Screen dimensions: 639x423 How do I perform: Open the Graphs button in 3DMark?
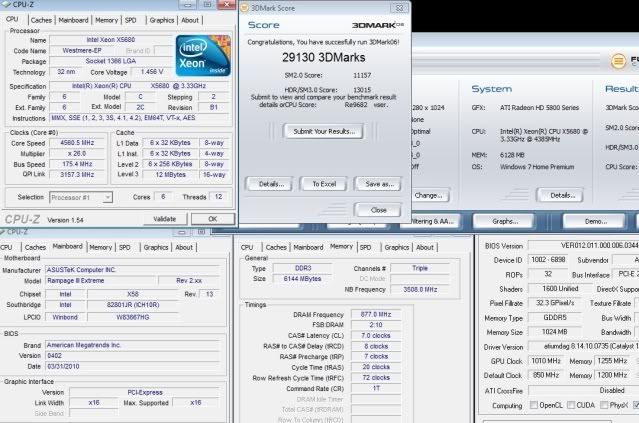(x=504, y=221)
